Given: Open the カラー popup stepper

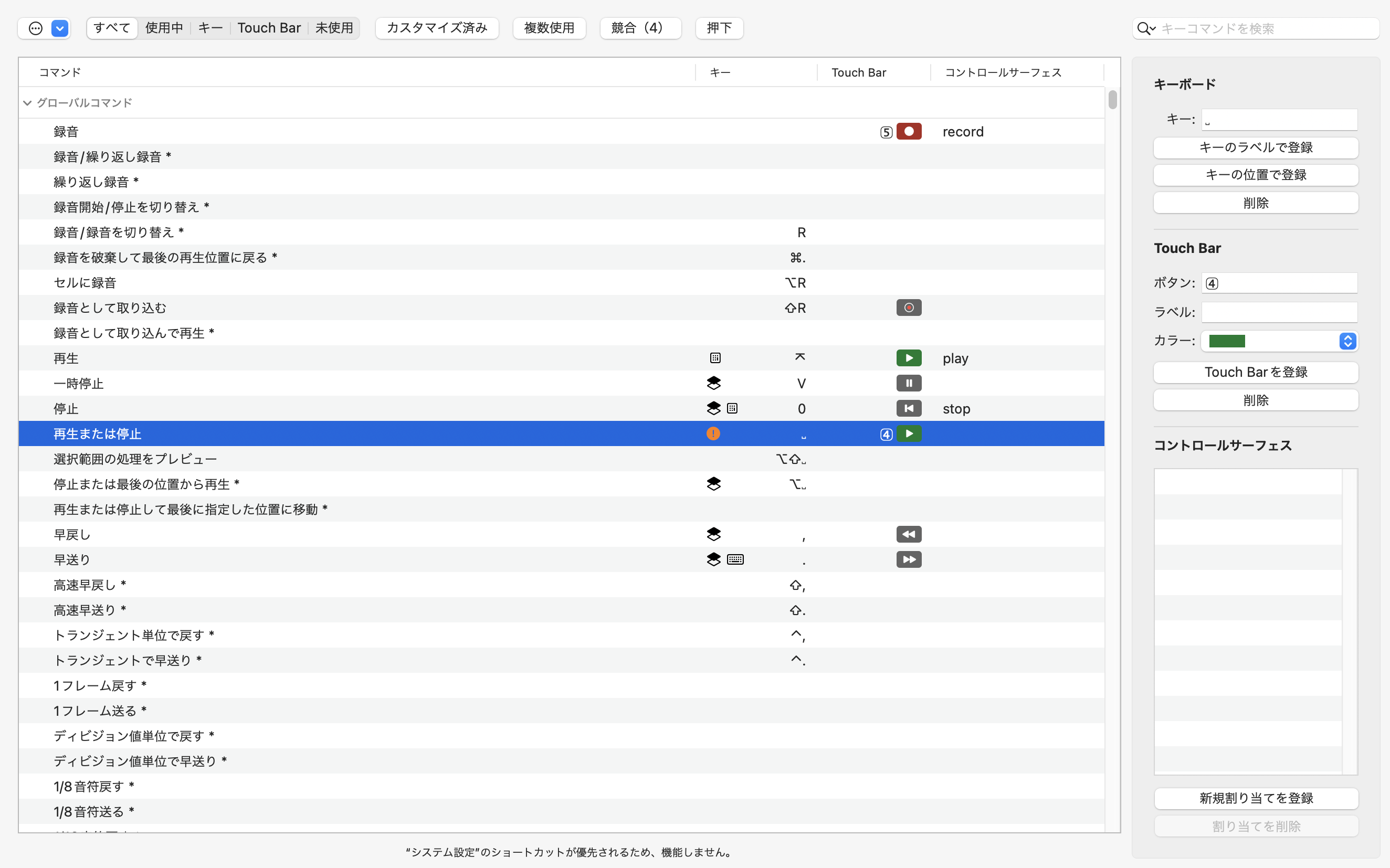Looking at the screenshot, I should 1347,341.
